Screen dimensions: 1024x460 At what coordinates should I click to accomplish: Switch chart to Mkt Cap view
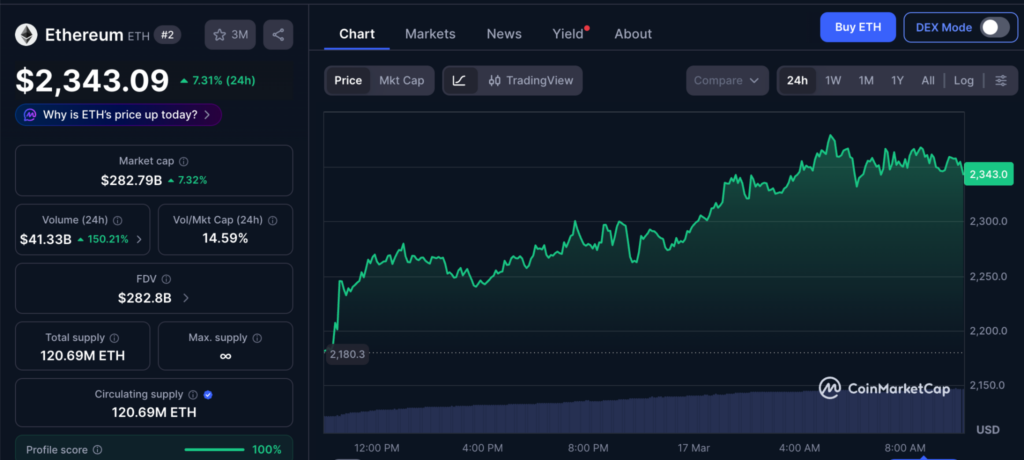coord(401,81)
